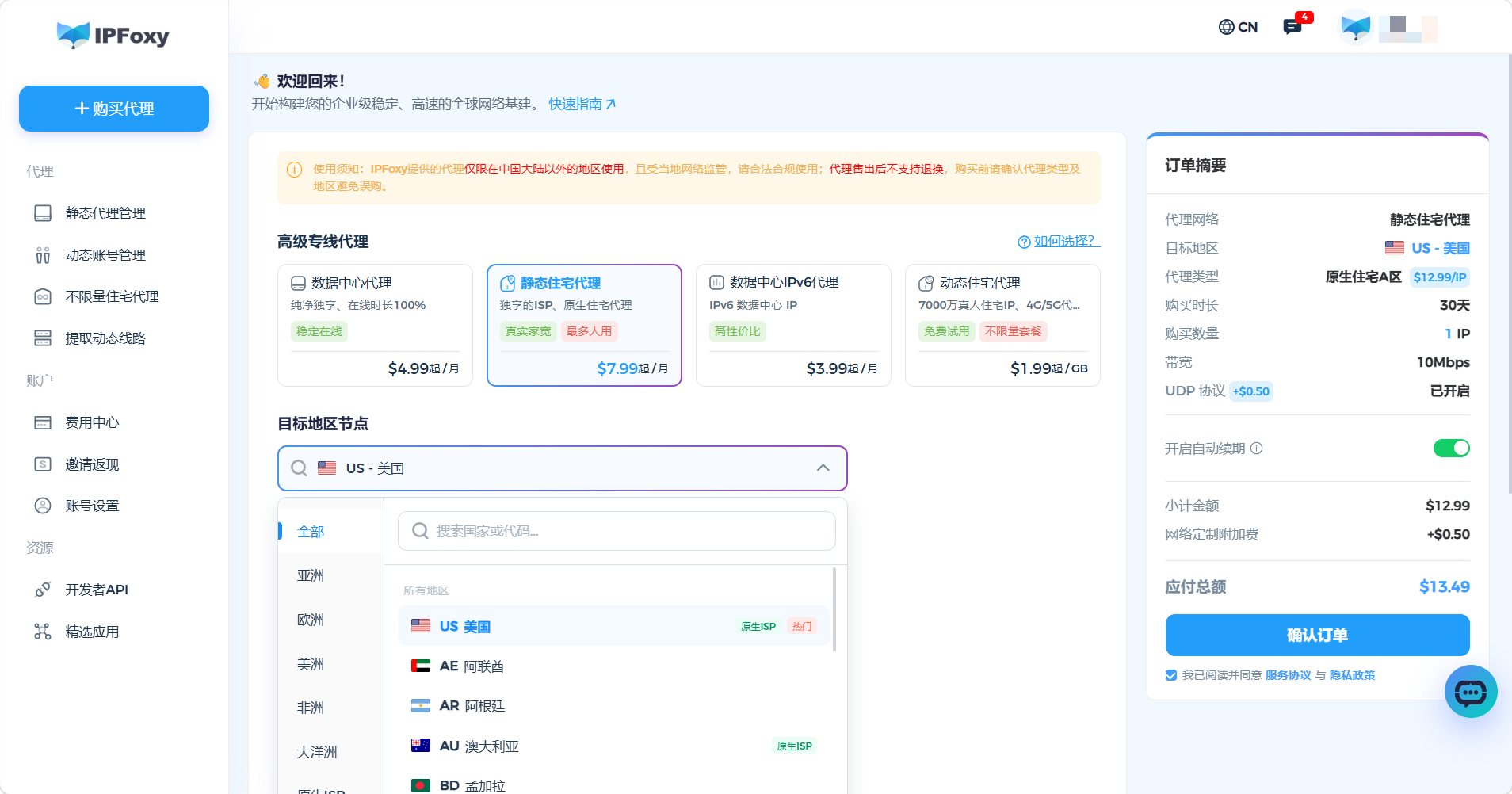Image resolution: width=1512 pixels, height=794 pixels.
Task: Click the 如何选择? help link
Action: coord(1059,241)
